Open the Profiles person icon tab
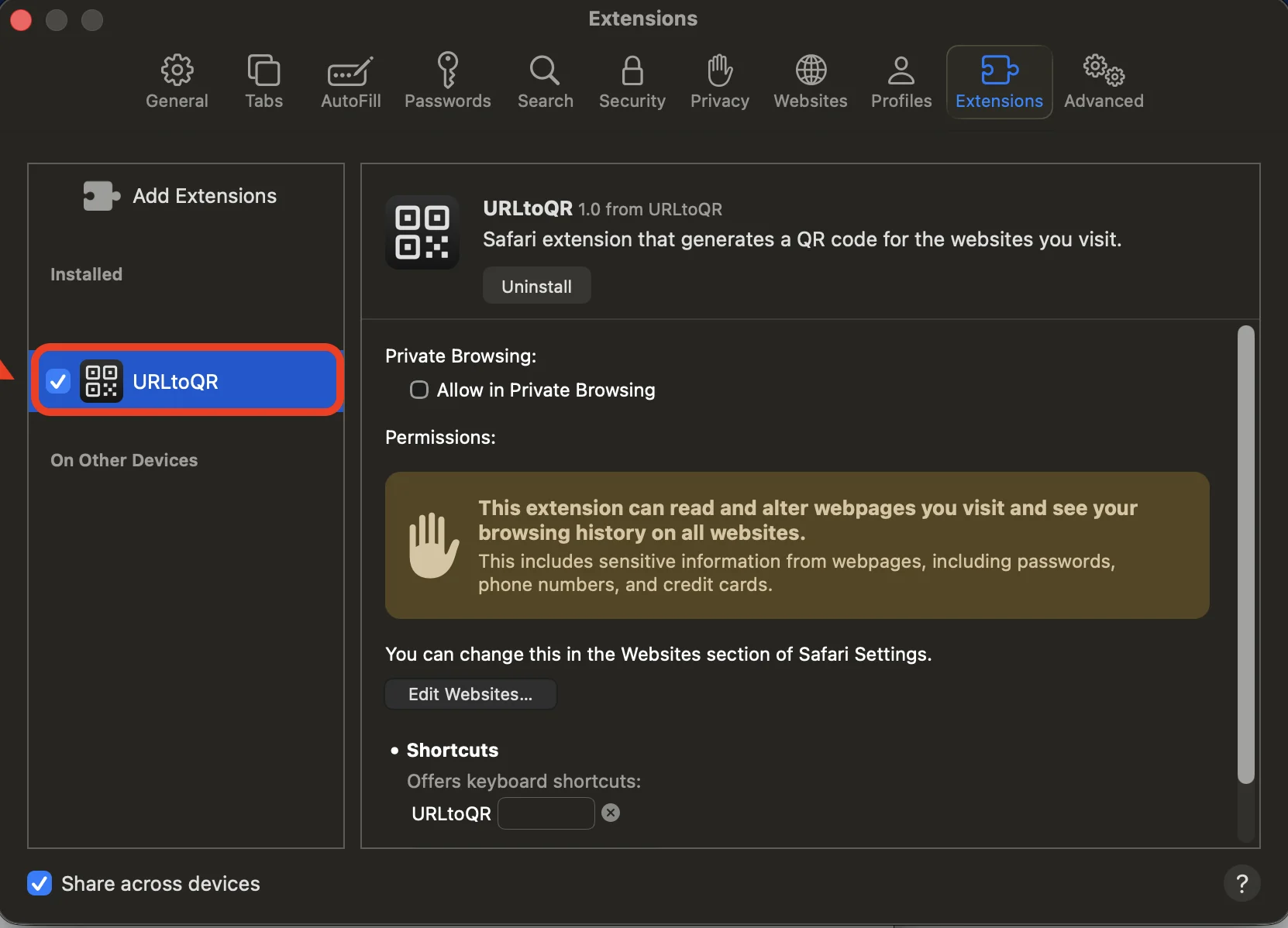 point(901,81)
